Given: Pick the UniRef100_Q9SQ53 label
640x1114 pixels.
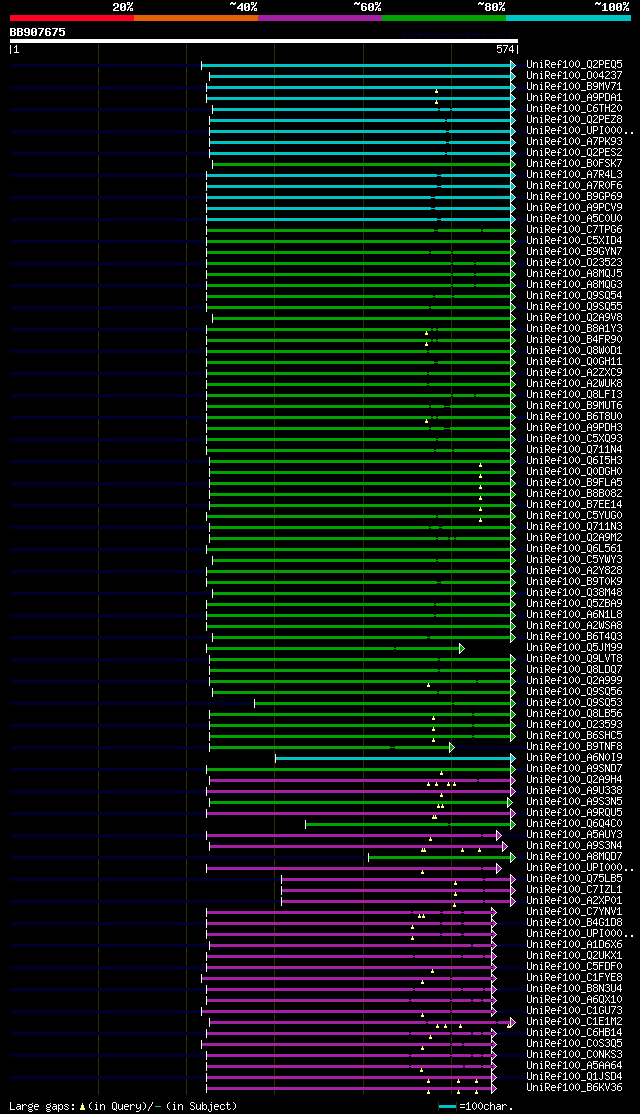Looking at the screenshot, I should (574, 703).
